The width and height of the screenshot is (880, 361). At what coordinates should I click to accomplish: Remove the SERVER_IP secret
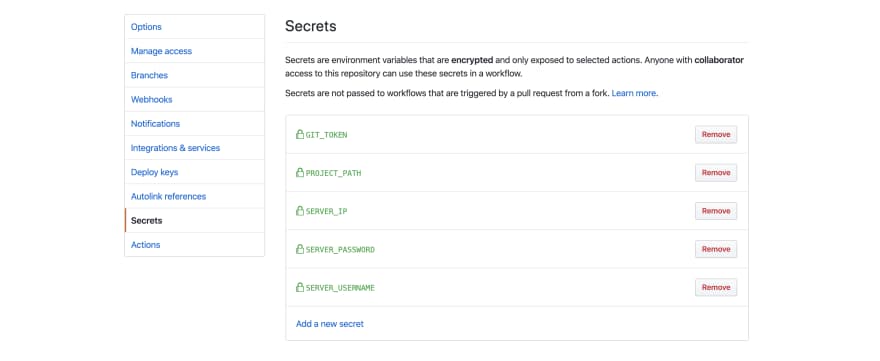(716, 211)
